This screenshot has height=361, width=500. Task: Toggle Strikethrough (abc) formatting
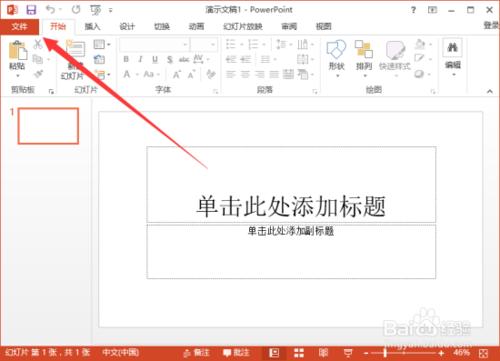click(184, 60)
